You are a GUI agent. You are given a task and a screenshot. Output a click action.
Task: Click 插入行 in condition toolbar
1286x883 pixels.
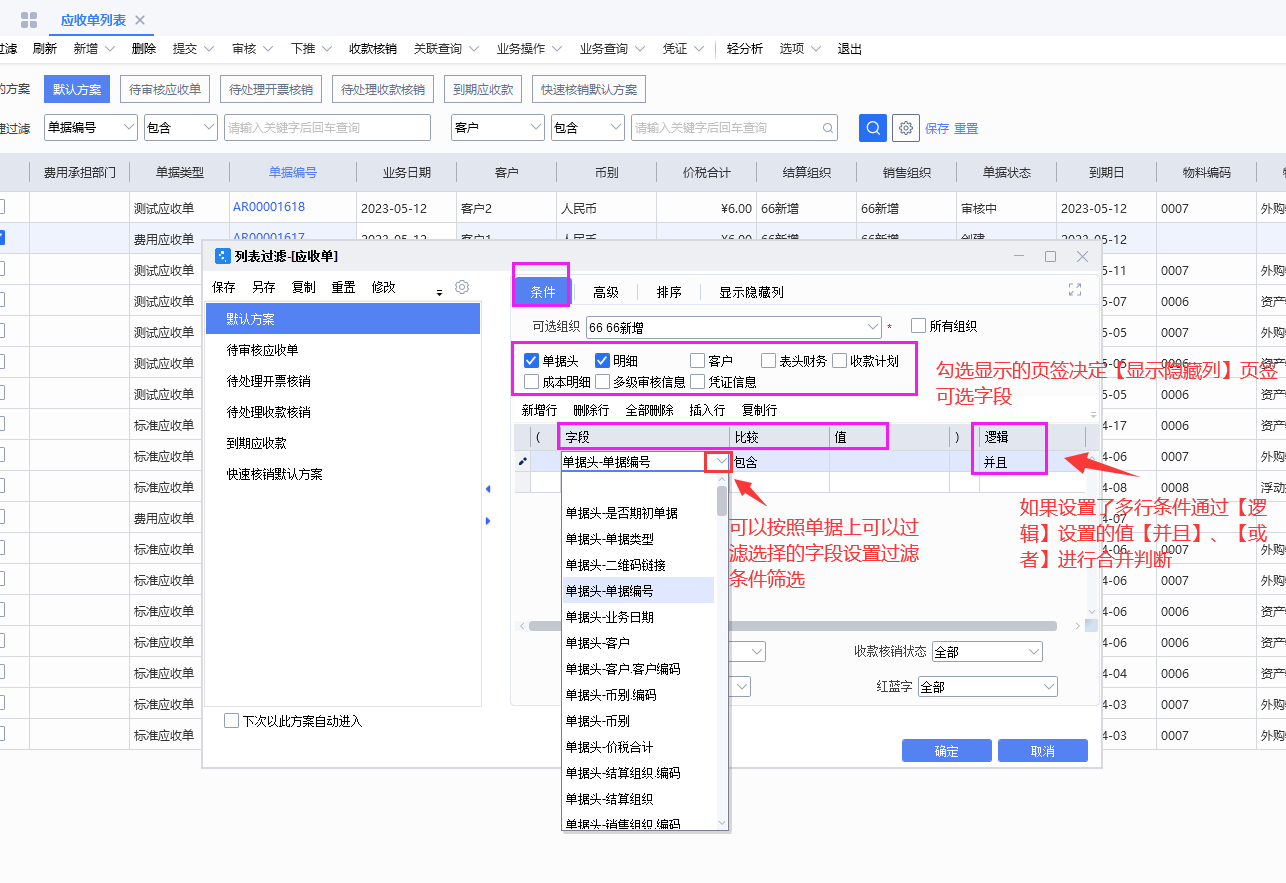(x=707, y=410)
